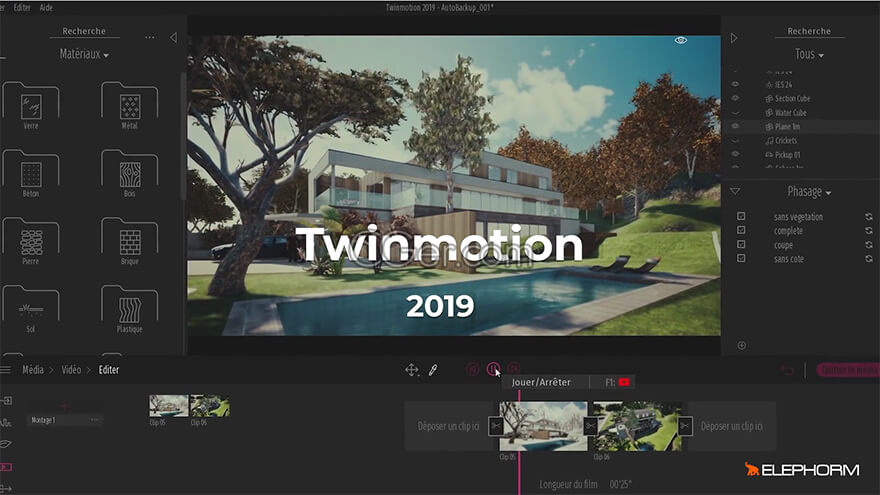
Task: Toggle visibility of Pickup 01
Action: point(735,154)
